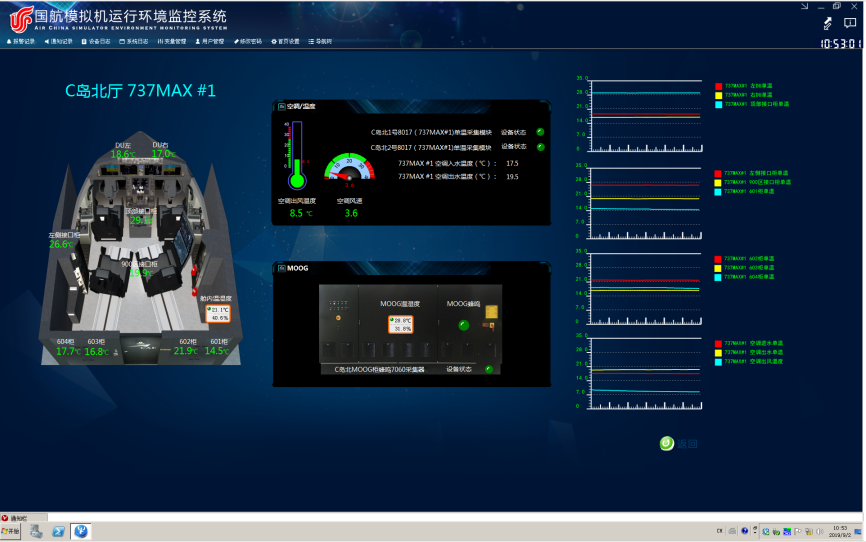This screenshot has width=866, height=542.
Task: Click the MOOG温湿度 reading box
Action: pos(401,324)
